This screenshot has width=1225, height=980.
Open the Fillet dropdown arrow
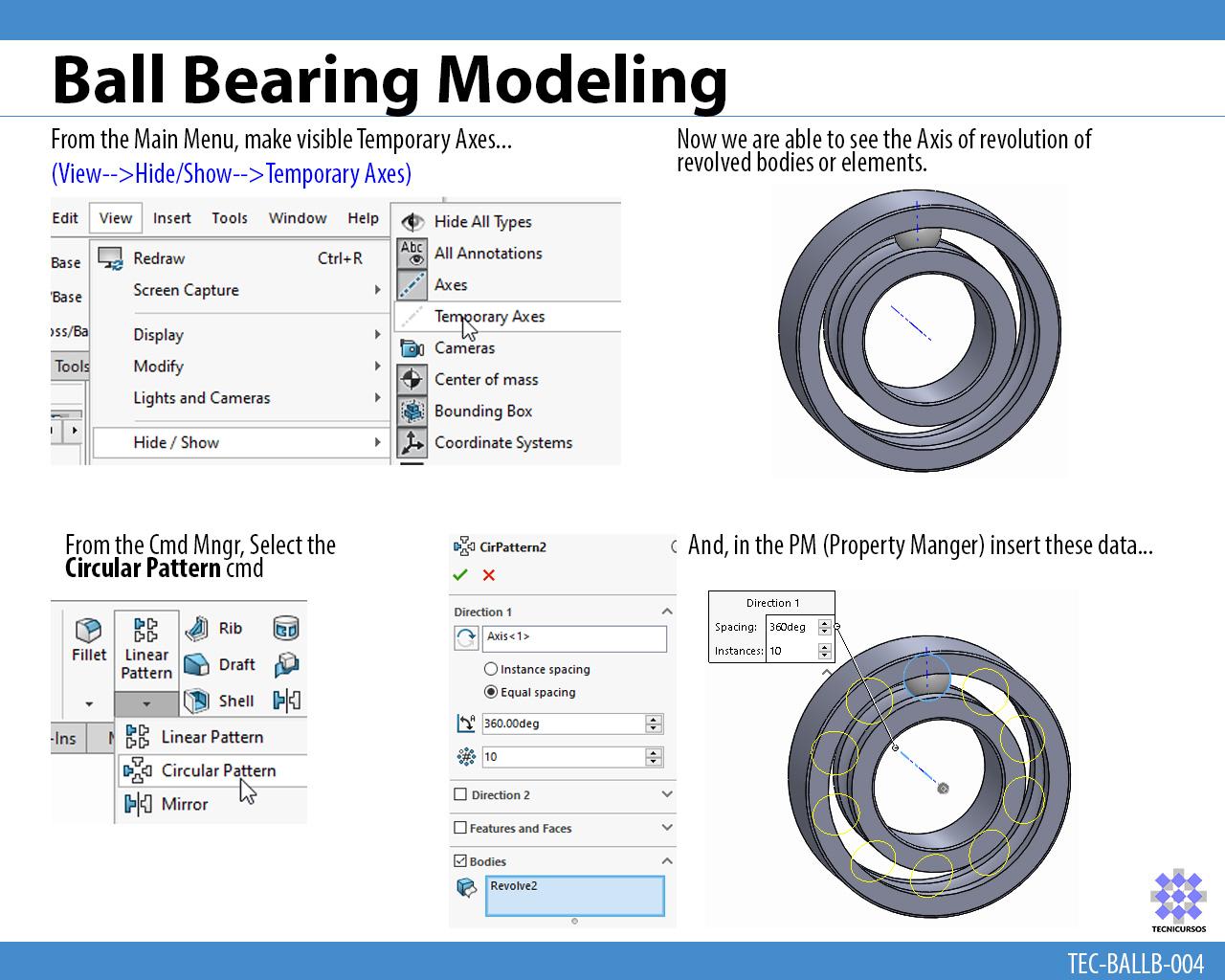click(89, 704)
